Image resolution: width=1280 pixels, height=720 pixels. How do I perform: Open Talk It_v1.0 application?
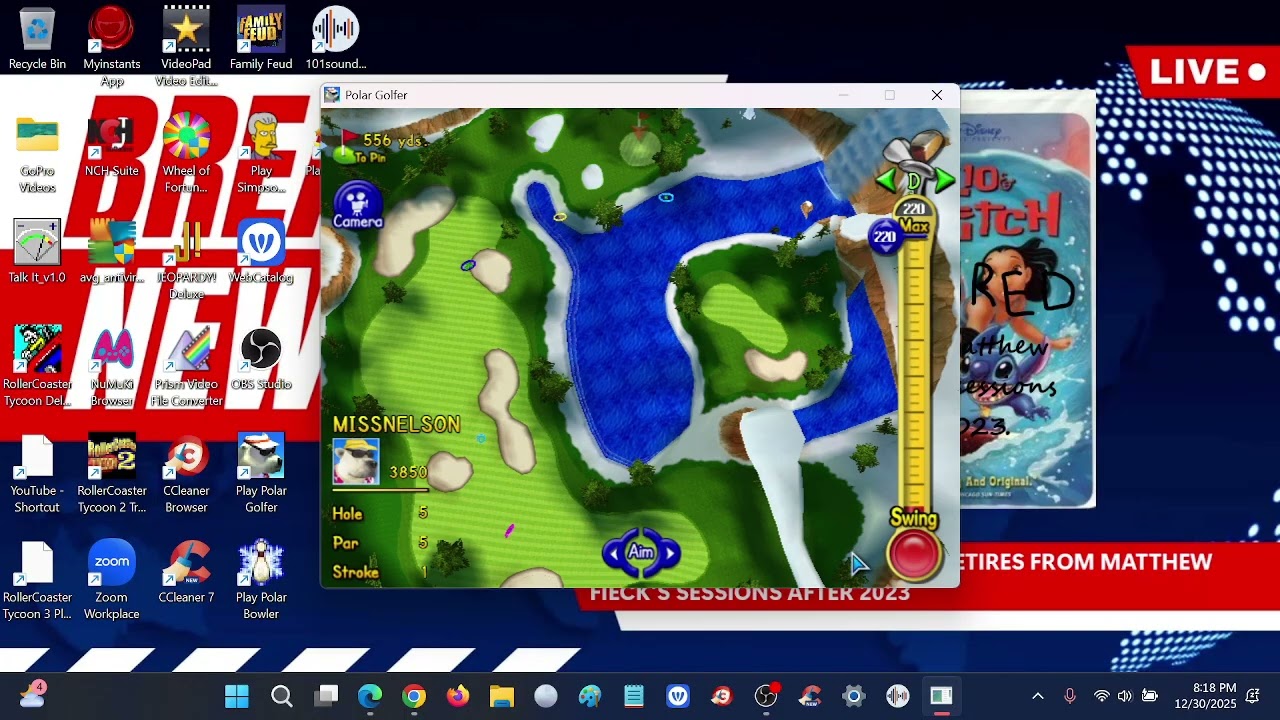pyautogui.click(x=37, y=253)
